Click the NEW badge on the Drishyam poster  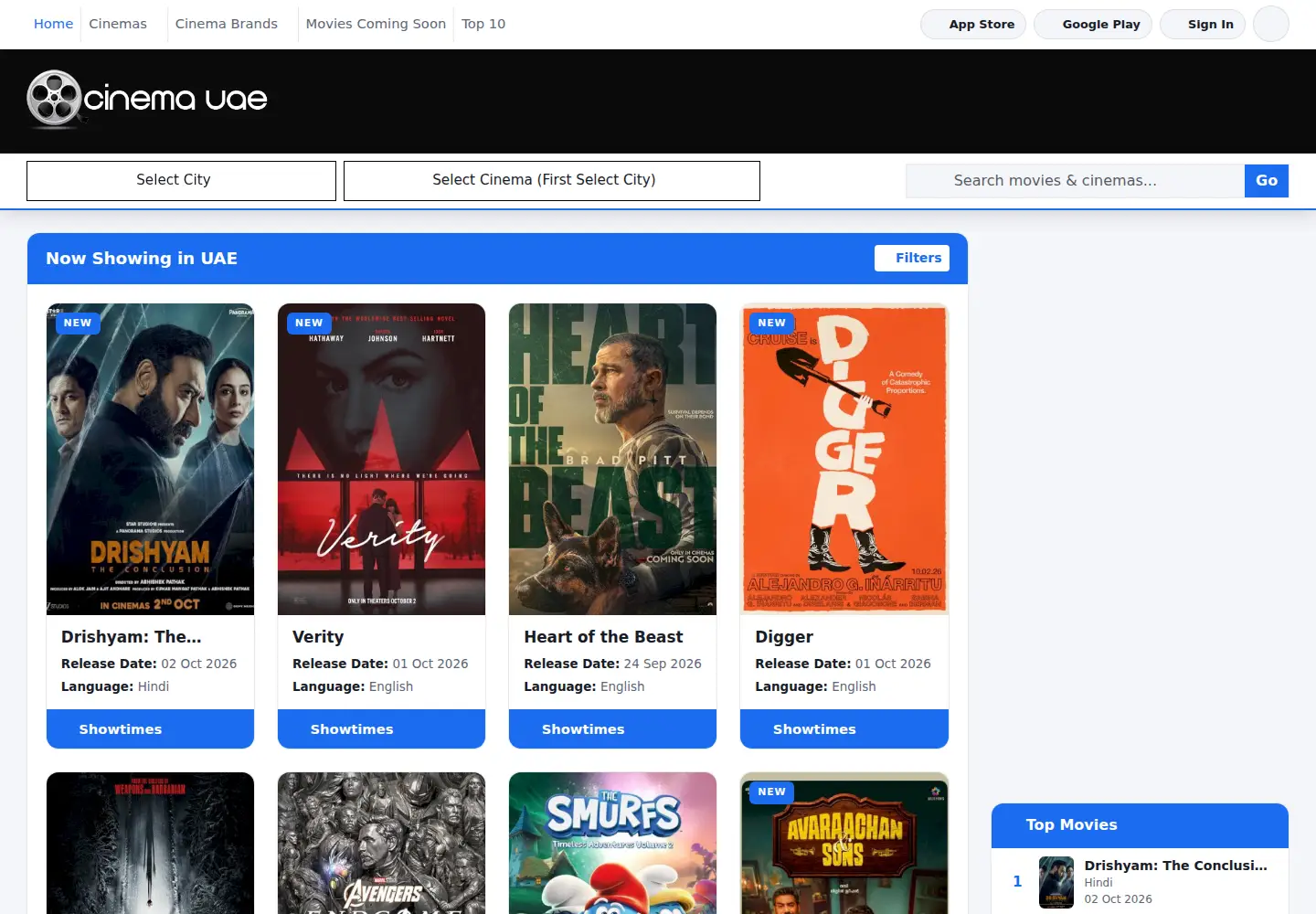(78, 323)
